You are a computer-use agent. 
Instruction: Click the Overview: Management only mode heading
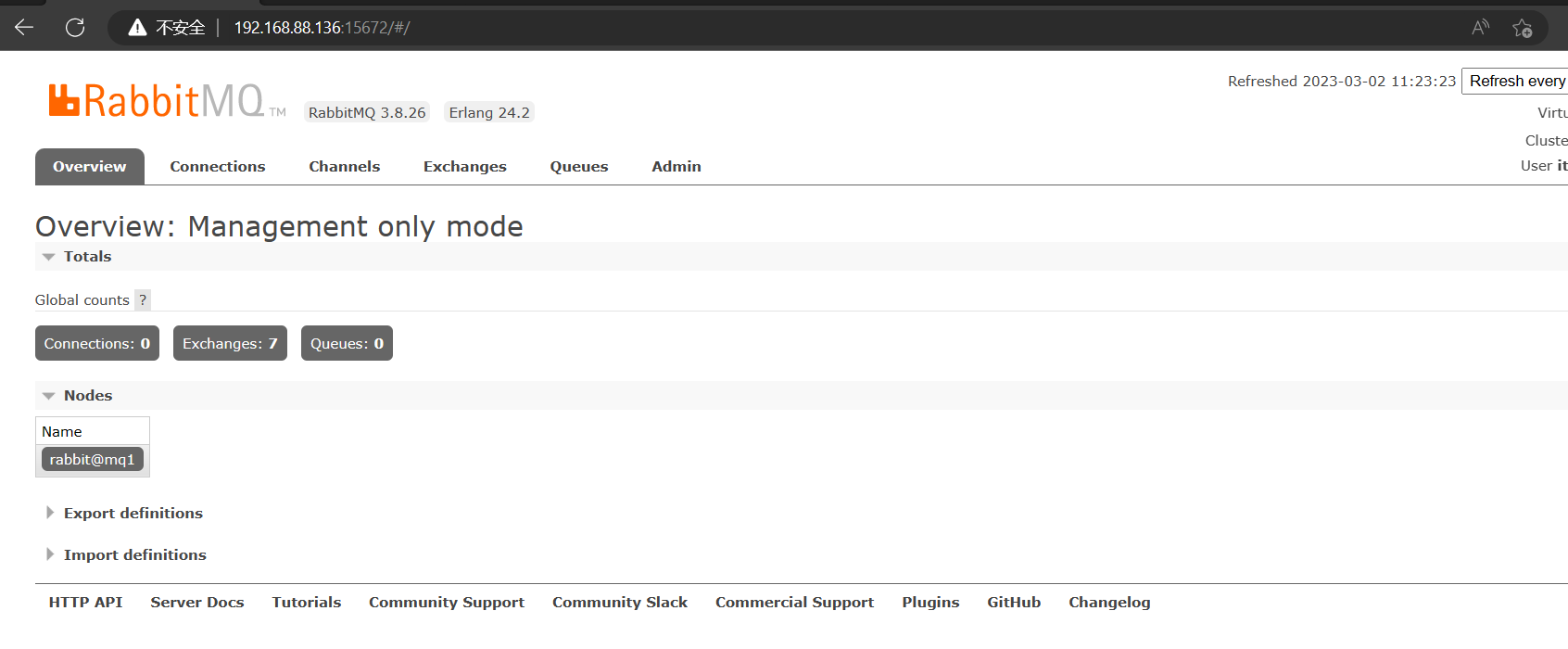(279, 226)
